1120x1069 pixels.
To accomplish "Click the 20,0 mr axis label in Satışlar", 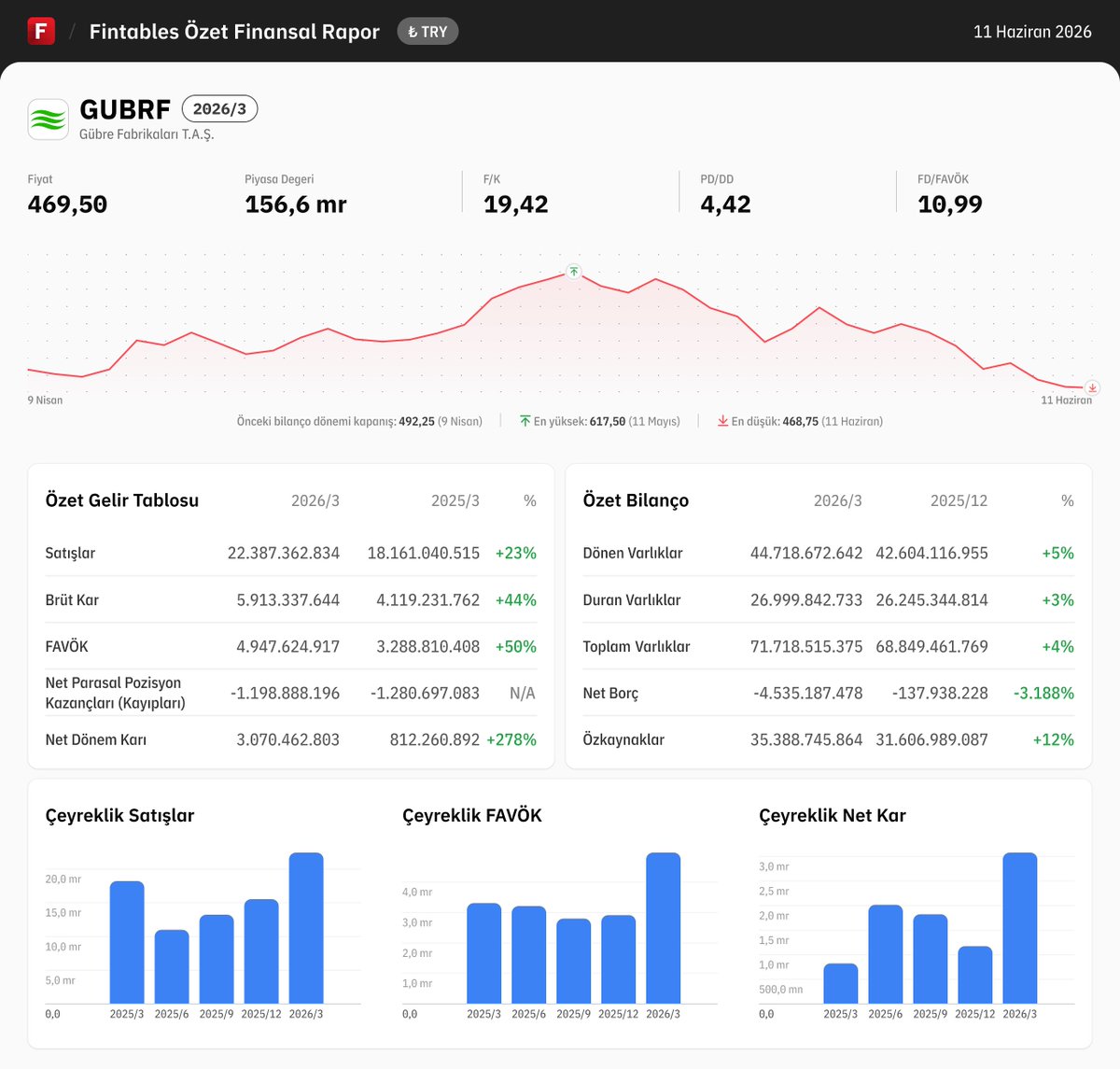I will (x=63, y=879).
